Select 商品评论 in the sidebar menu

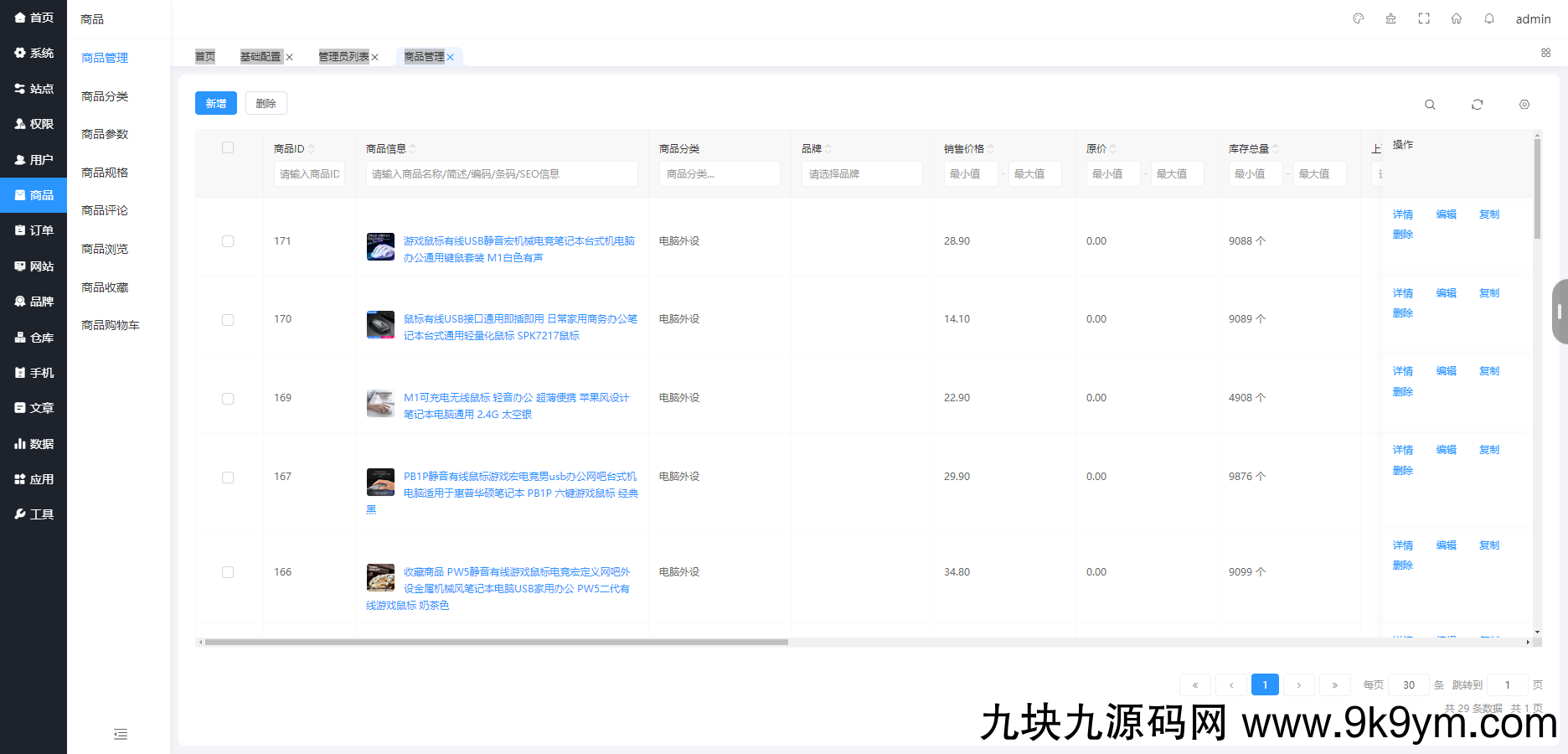104,210
